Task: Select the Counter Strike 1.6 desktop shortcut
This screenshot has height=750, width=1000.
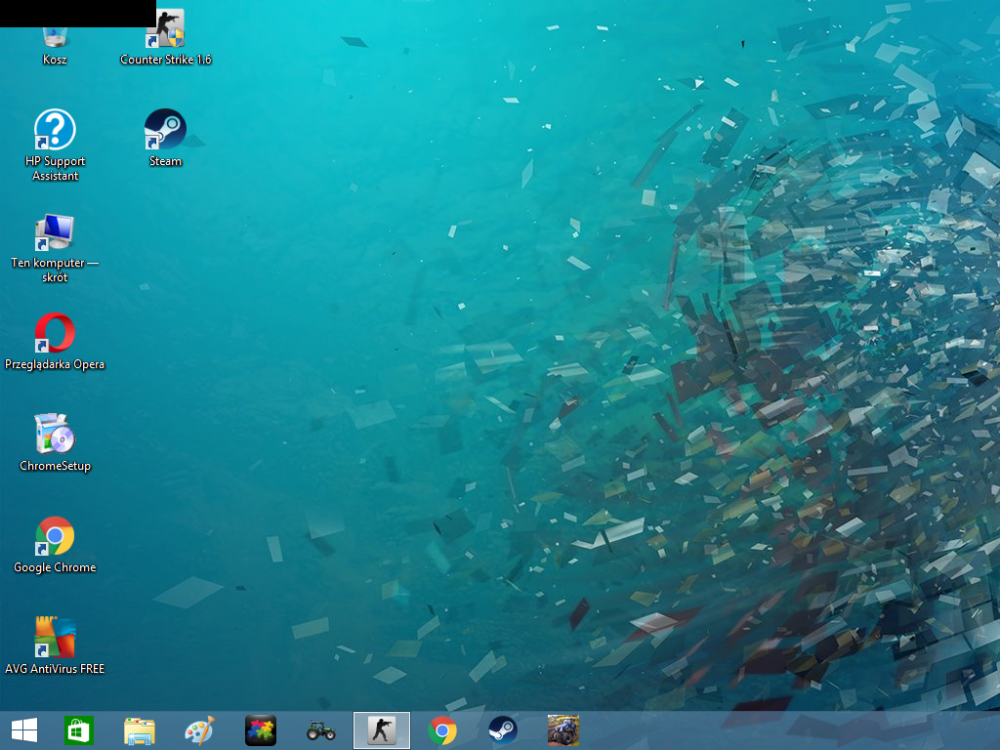Action: pyautogui.click(x=165, y=32)
